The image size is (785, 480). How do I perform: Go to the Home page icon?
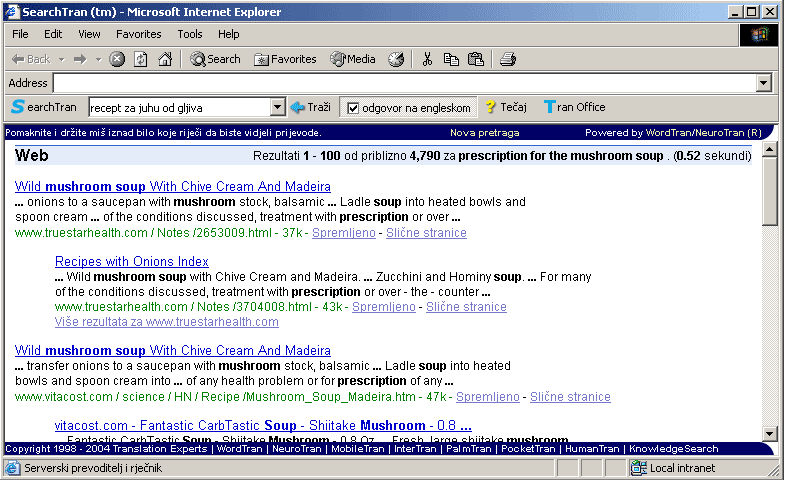coord(165,60)
